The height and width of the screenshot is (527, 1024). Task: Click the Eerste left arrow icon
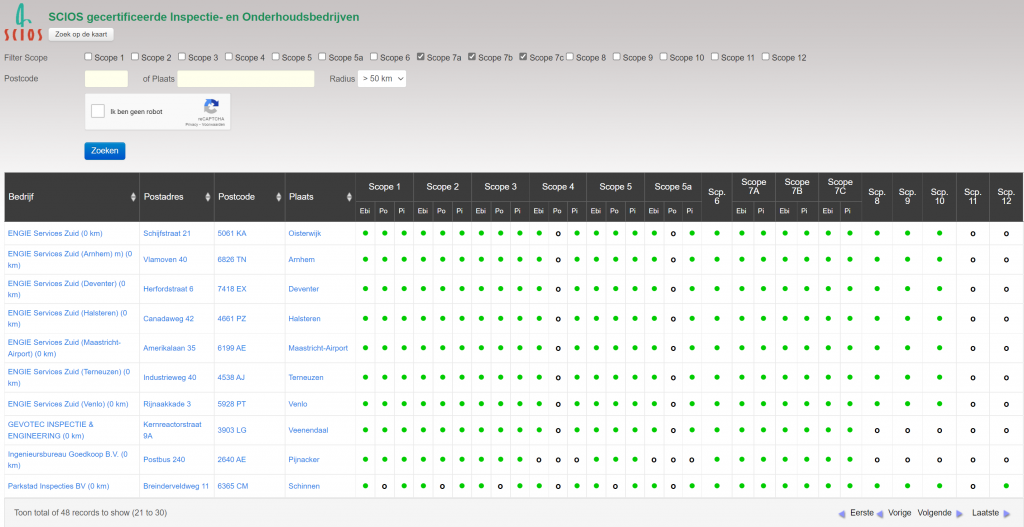point(841,513)
